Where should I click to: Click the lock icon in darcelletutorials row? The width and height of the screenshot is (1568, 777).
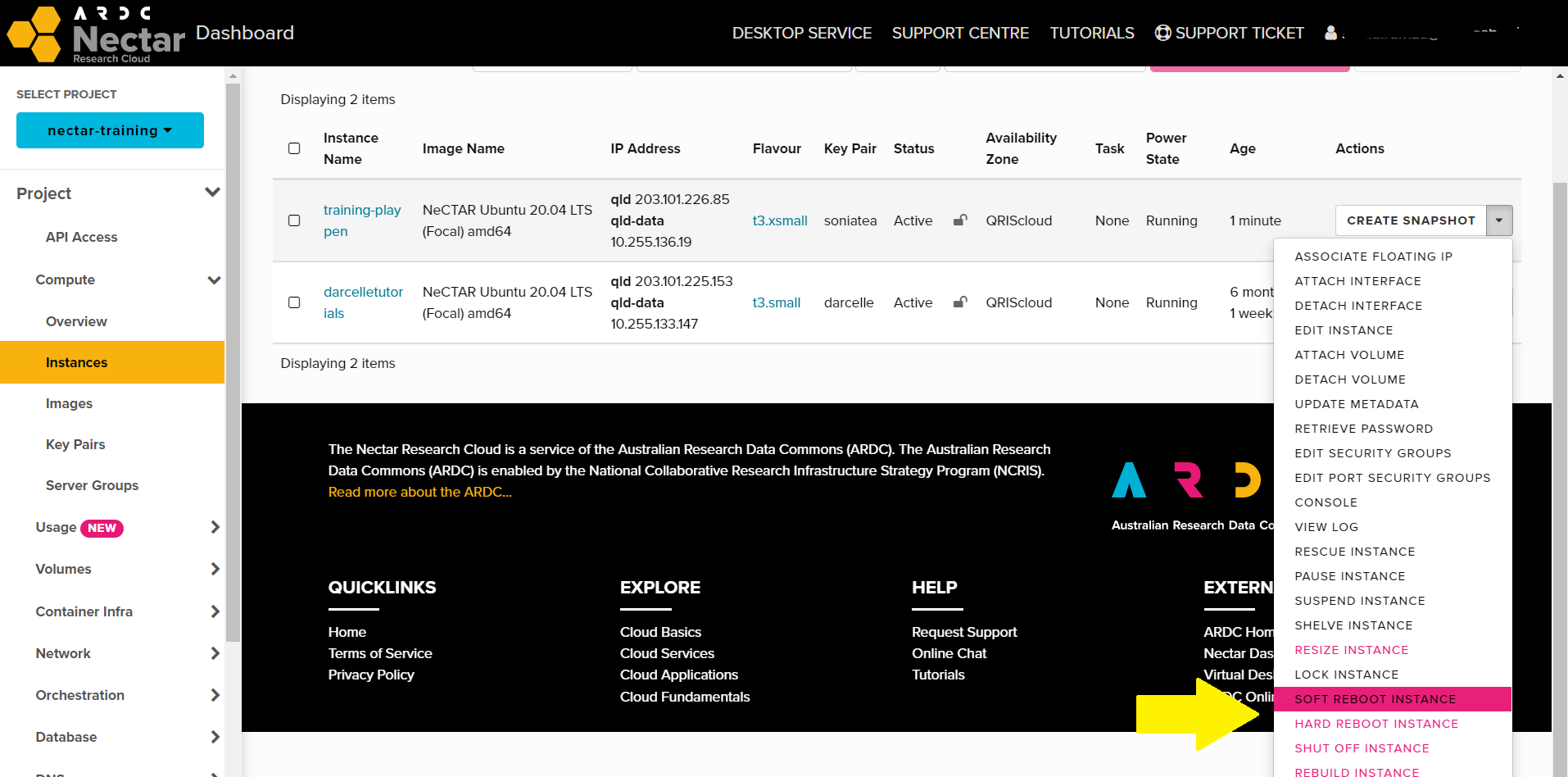(x=960, y=302)
